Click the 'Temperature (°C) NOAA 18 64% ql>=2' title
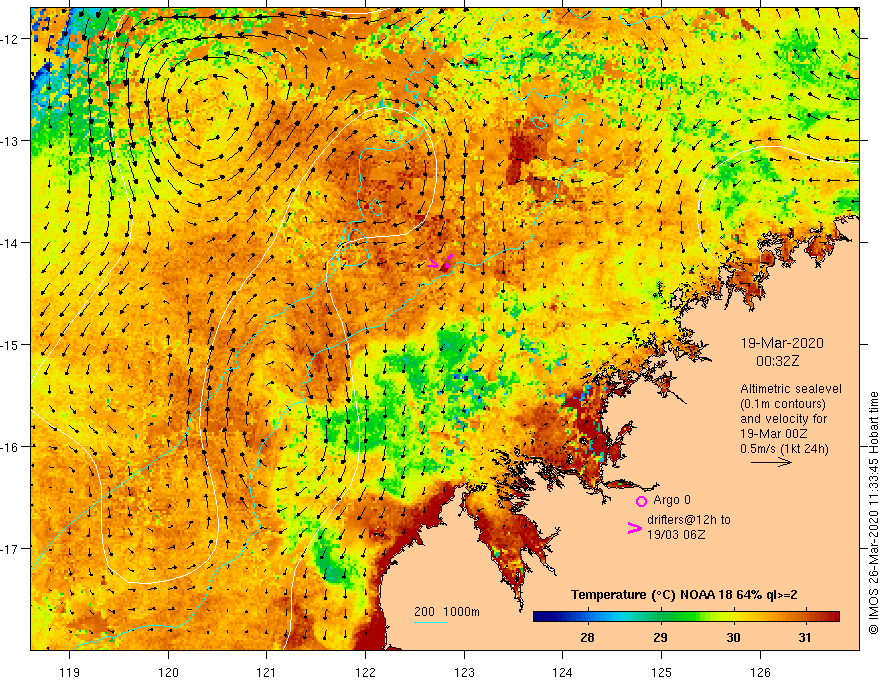Image resolution: width=880 pixels, height=680 pixels. click(684, 595)
